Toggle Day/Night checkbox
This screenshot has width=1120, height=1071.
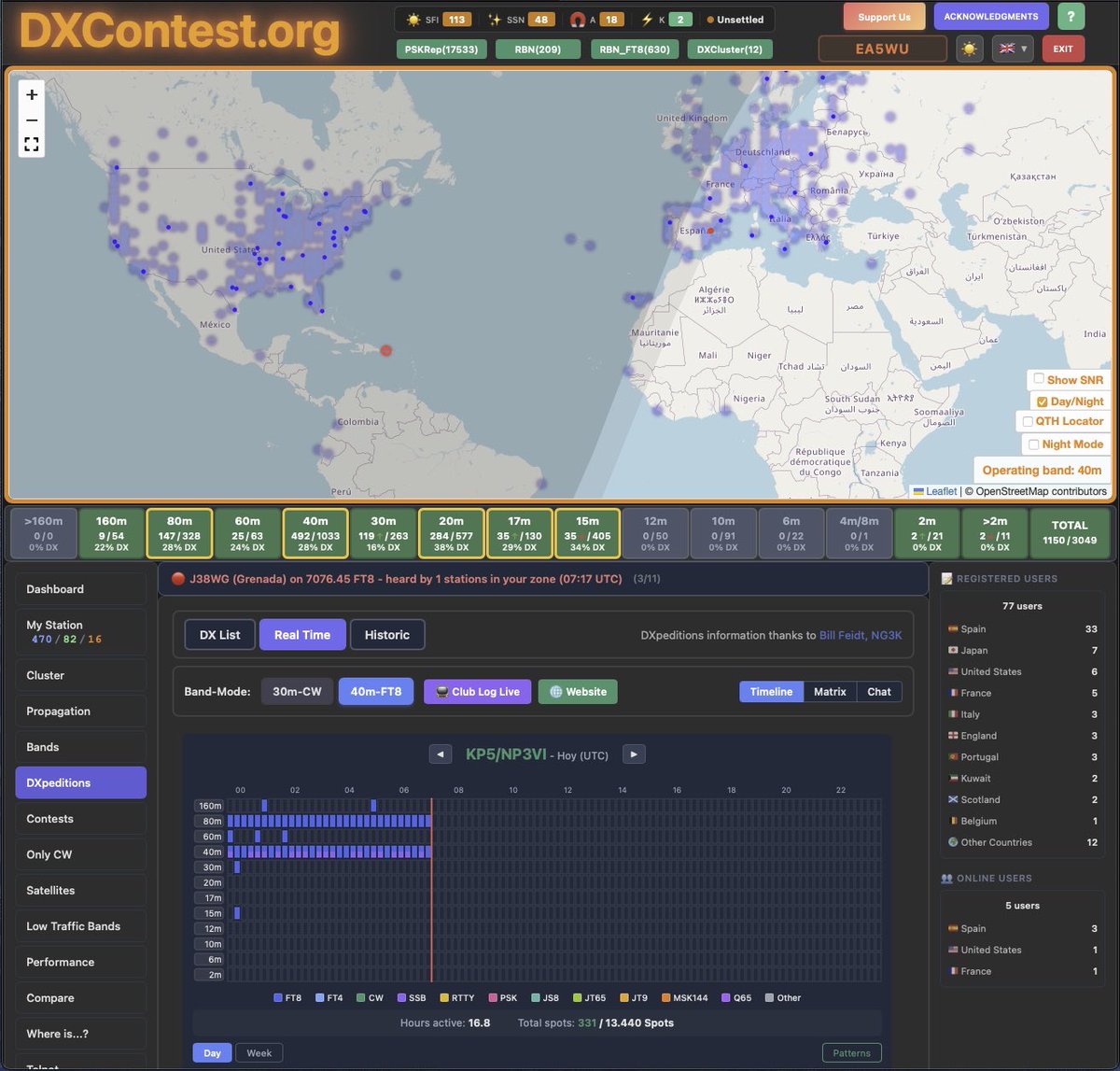coord(1043,402)
